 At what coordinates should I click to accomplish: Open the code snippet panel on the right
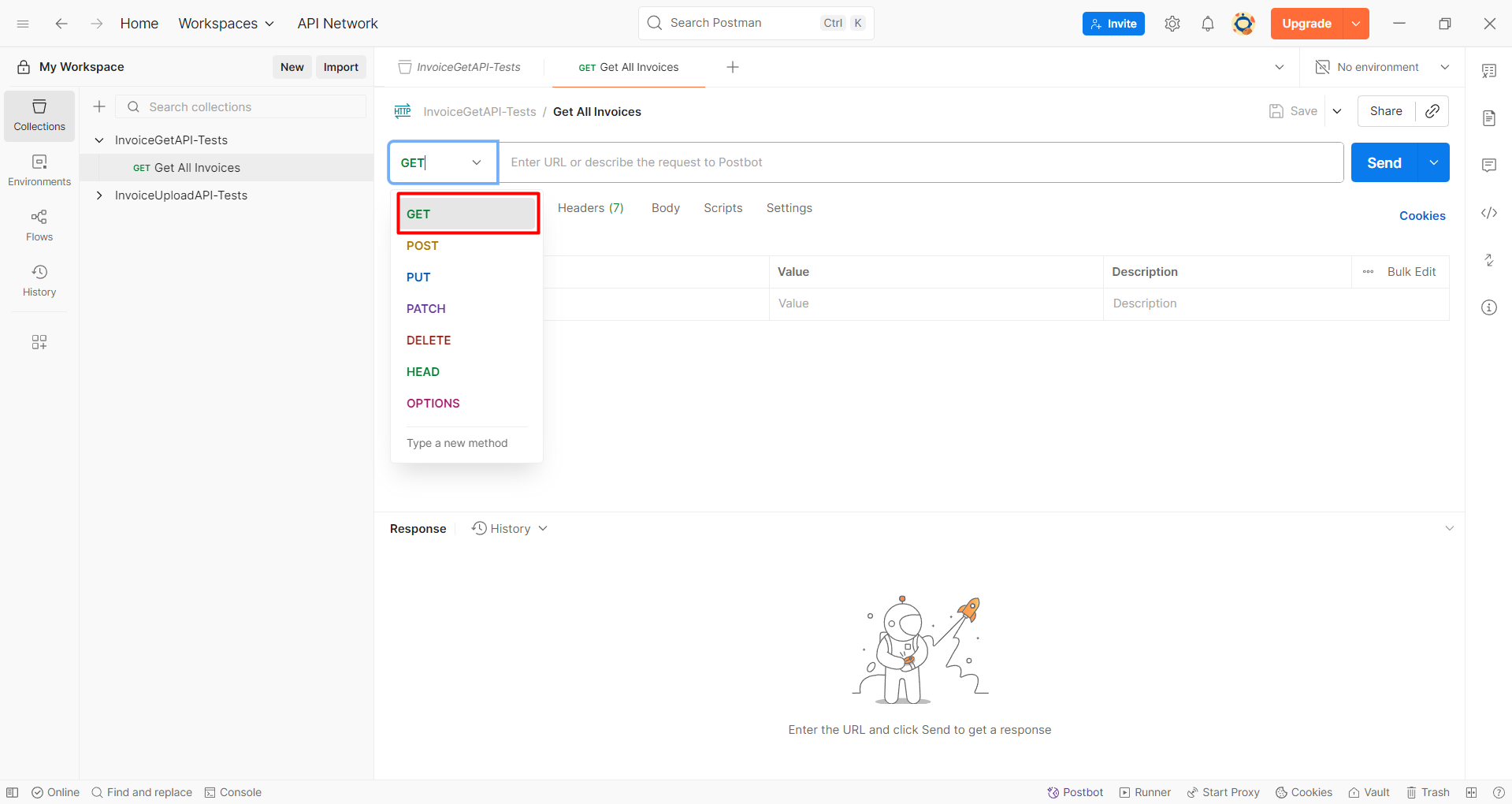(x=1489, y=213)
